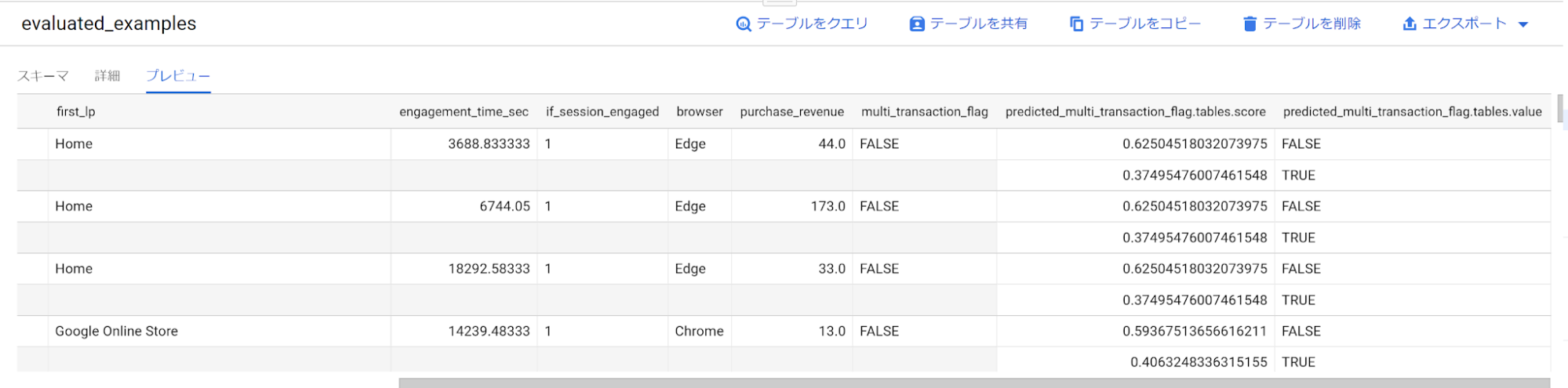Switch to the スキーマ tab
The image size is (1568, 388).
[x=43, y=76]
